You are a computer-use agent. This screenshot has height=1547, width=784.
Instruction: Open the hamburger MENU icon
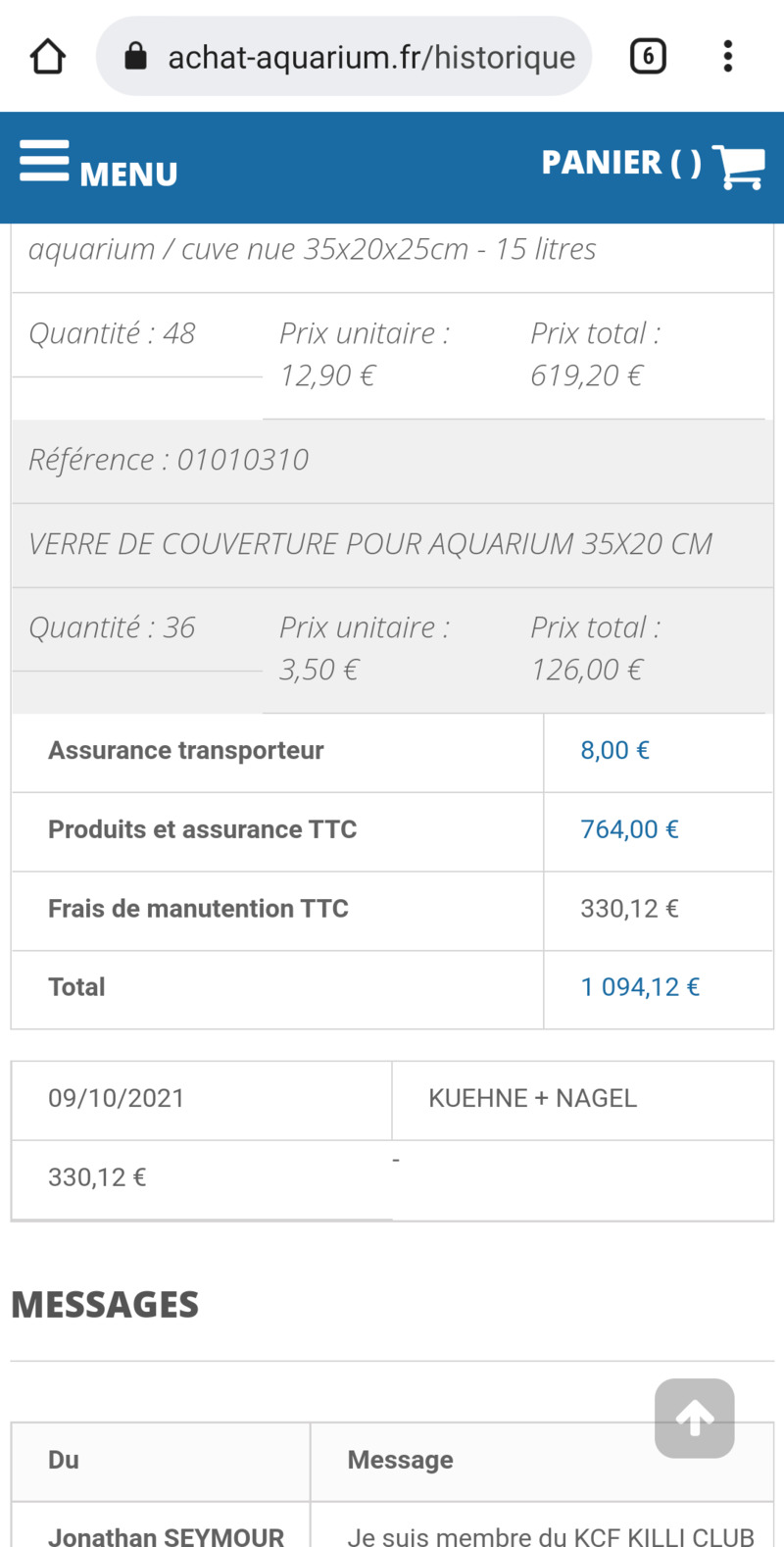(x=44, y=161)
